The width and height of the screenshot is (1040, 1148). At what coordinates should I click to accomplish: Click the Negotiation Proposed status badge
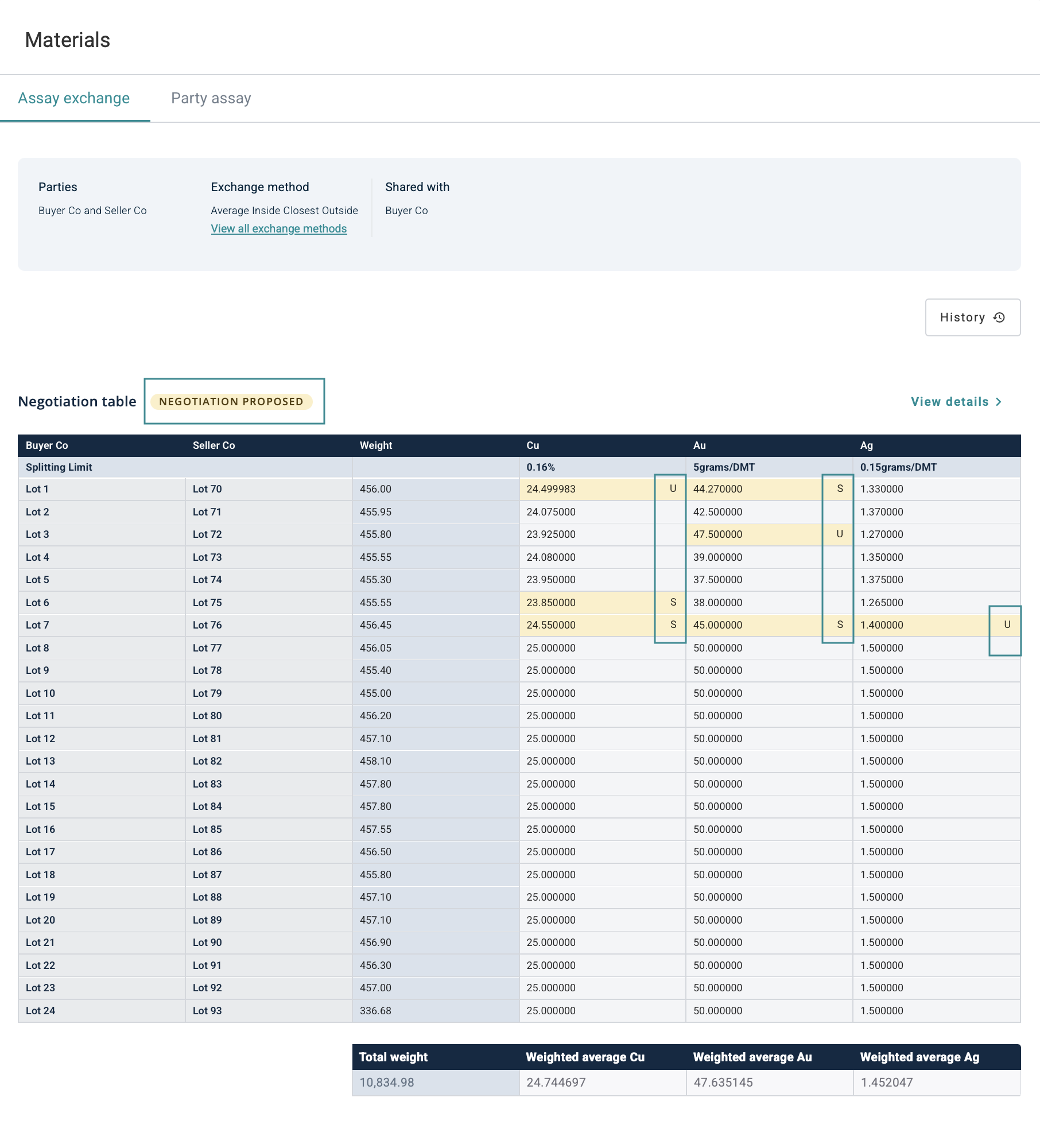pyautogui.click(x=231, y=402)
